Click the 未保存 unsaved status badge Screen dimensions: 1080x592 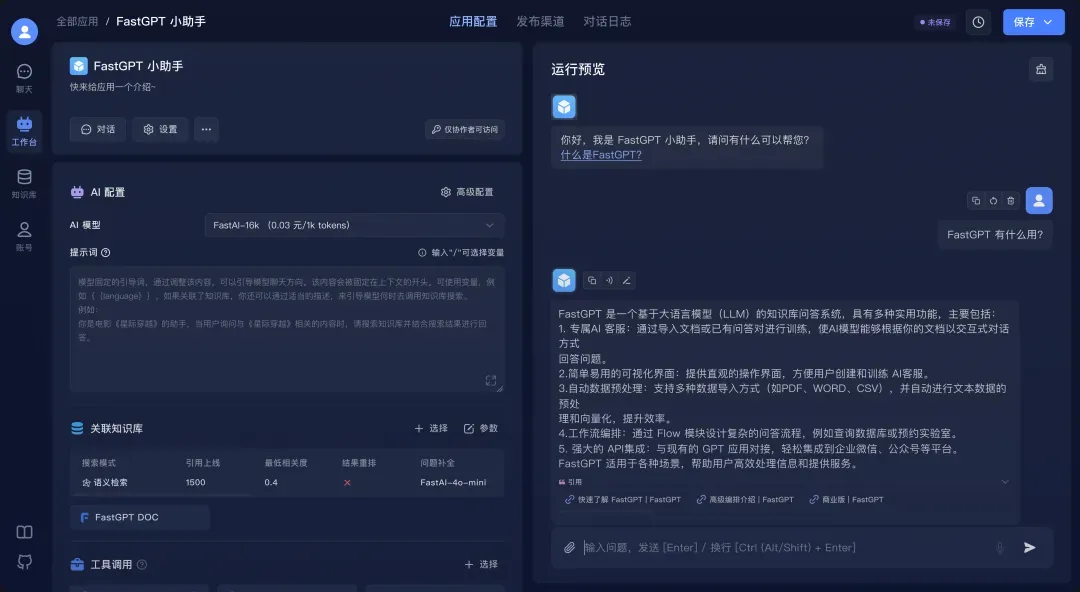pyautogui.click(x=935, y=22)
